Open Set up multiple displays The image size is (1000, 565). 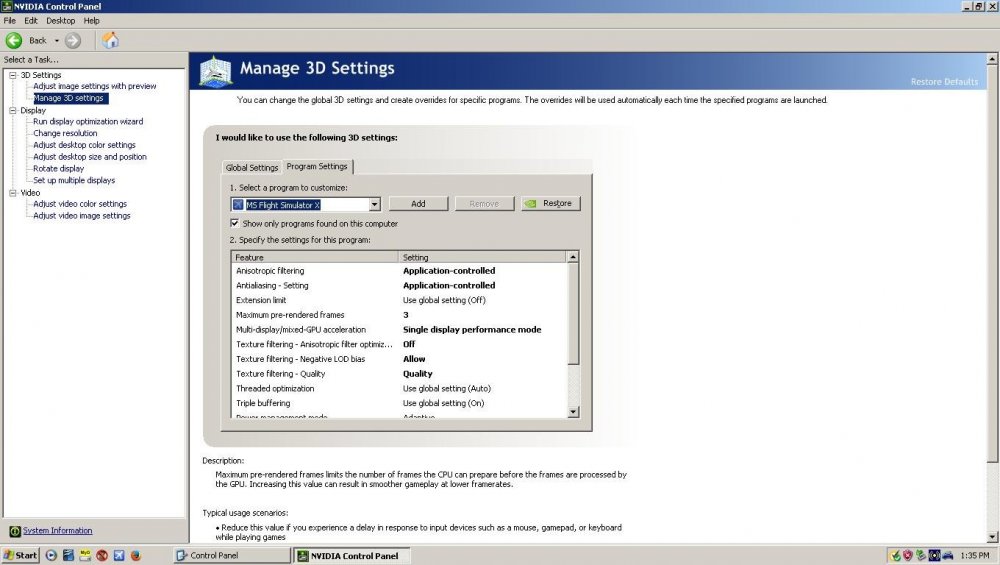tap(74, 180)
